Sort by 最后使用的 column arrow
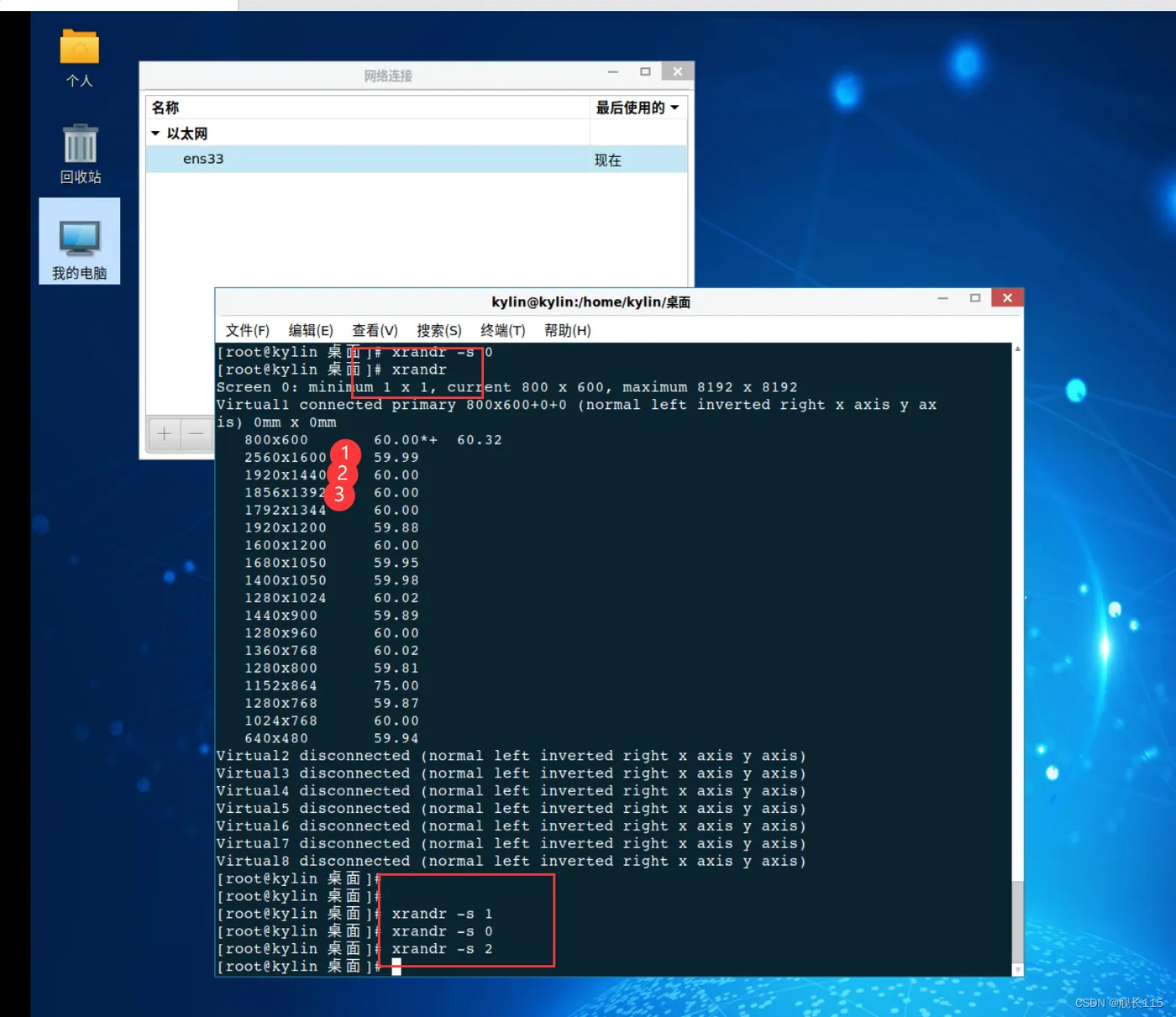Viewport: 1176px width, 1017px height. [675, 107]
